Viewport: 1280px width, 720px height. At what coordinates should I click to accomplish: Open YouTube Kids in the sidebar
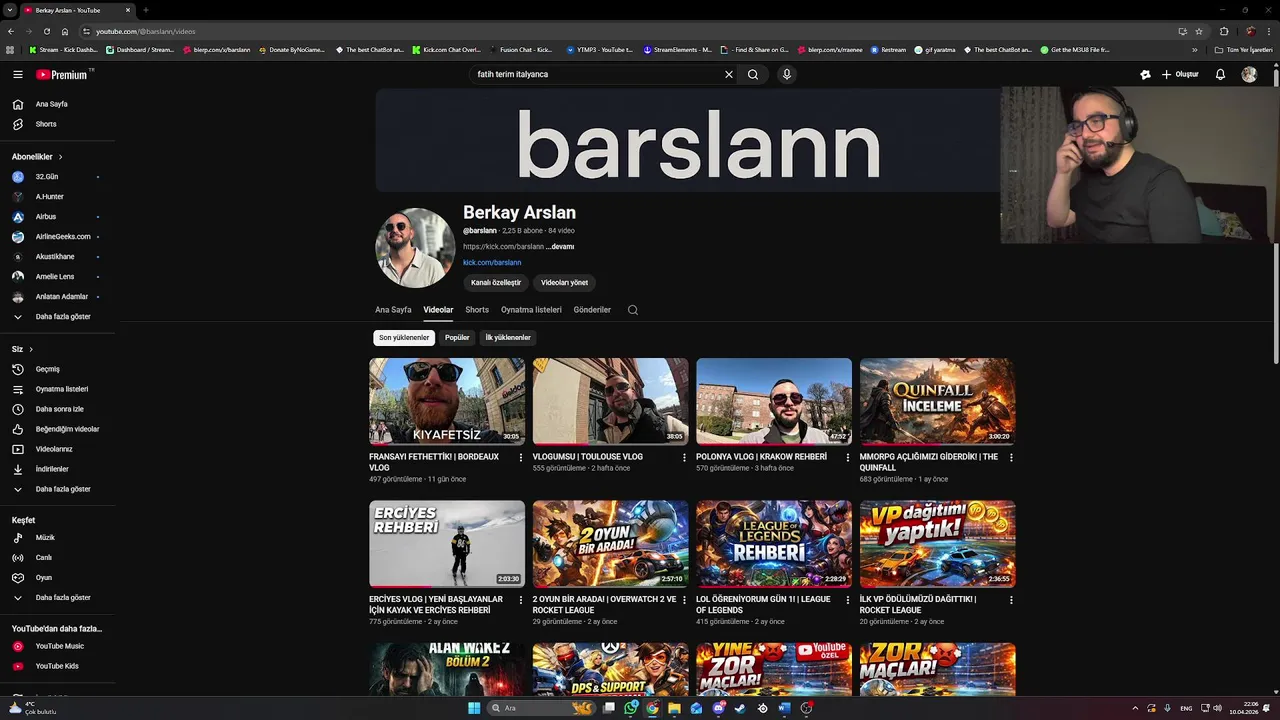57,666
